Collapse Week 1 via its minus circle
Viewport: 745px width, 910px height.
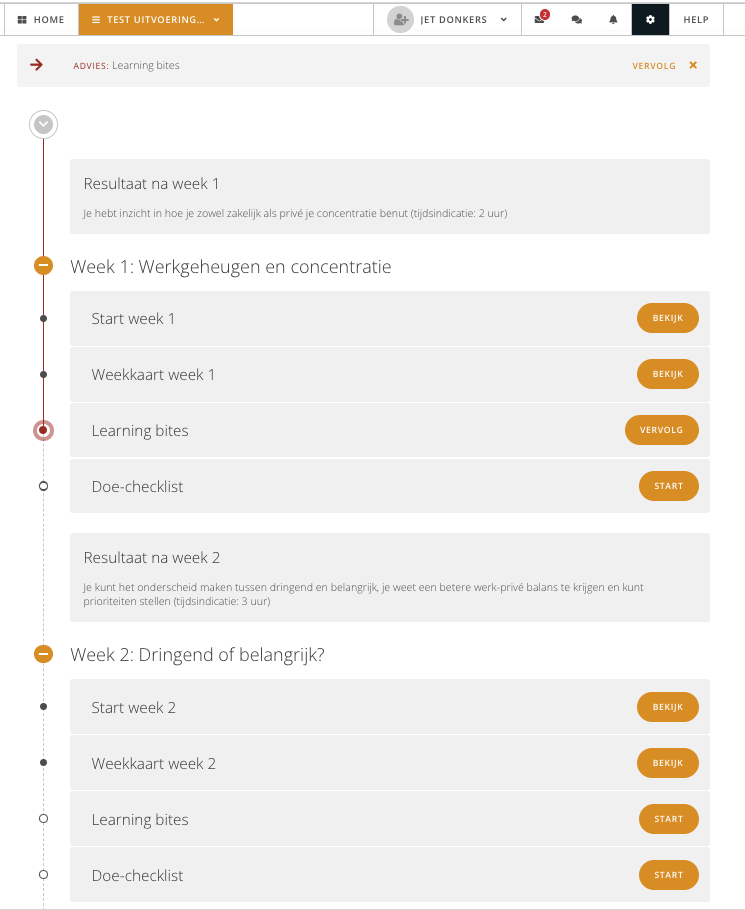coord(43,266)
